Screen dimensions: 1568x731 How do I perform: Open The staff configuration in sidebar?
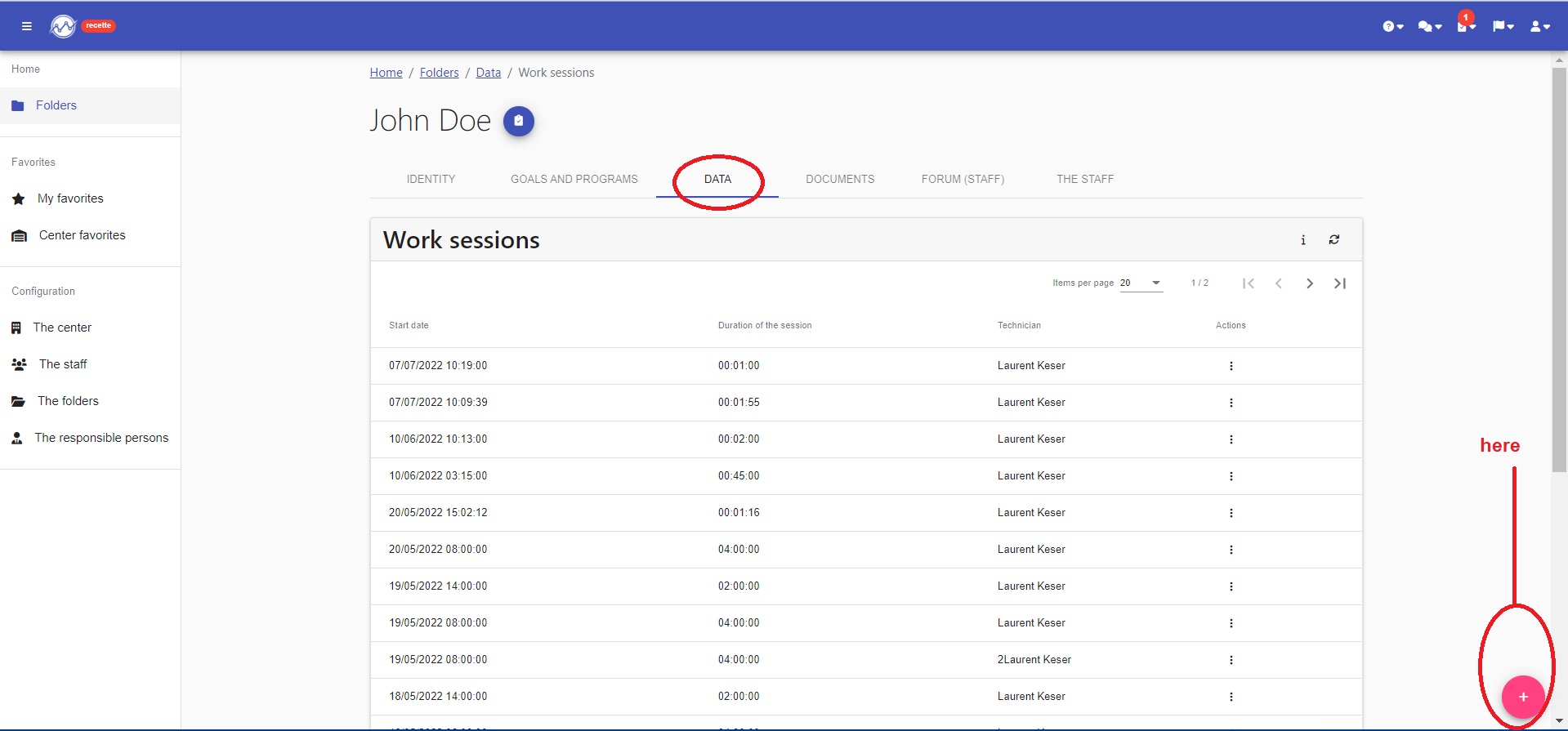pyautogui.click(x=90, y=364)
